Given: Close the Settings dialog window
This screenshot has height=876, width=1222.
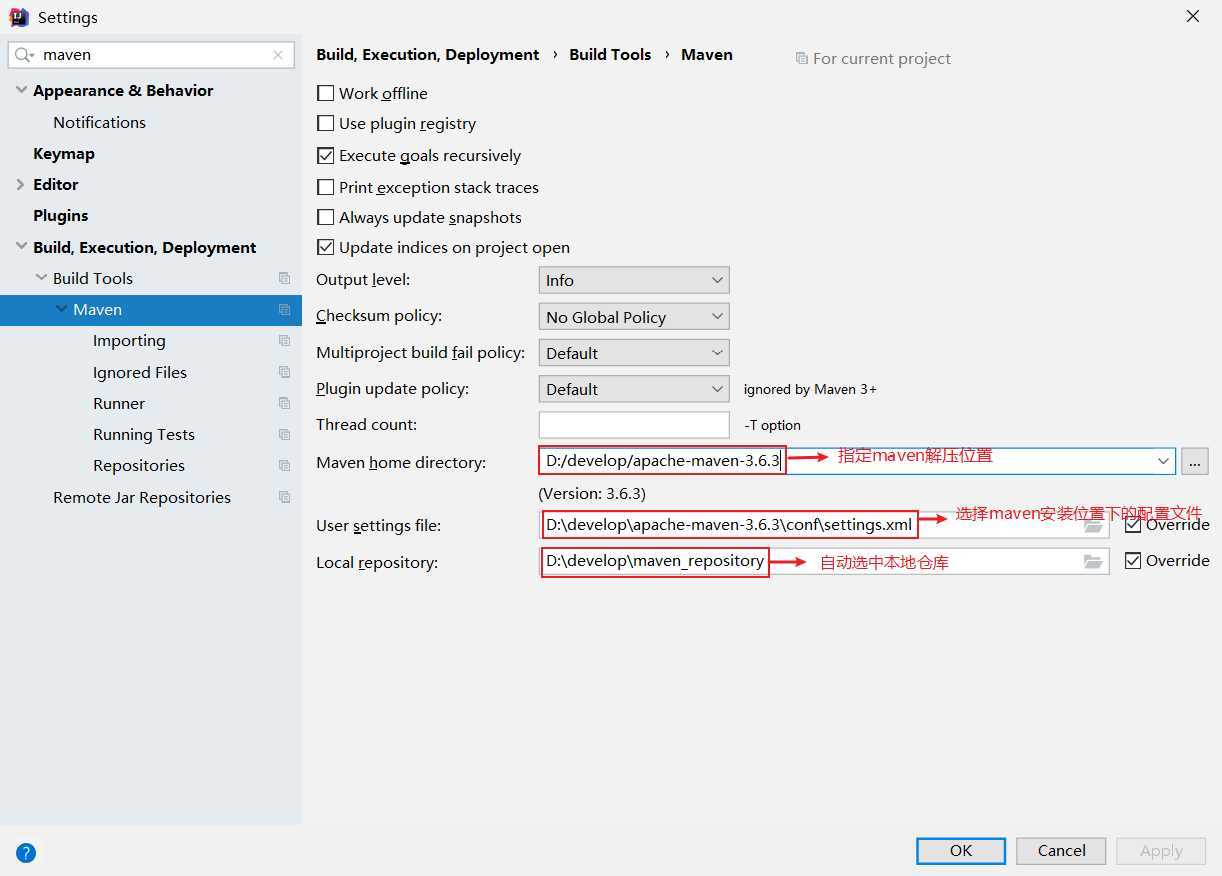Looking at the screenshot, I should 1193,17.
